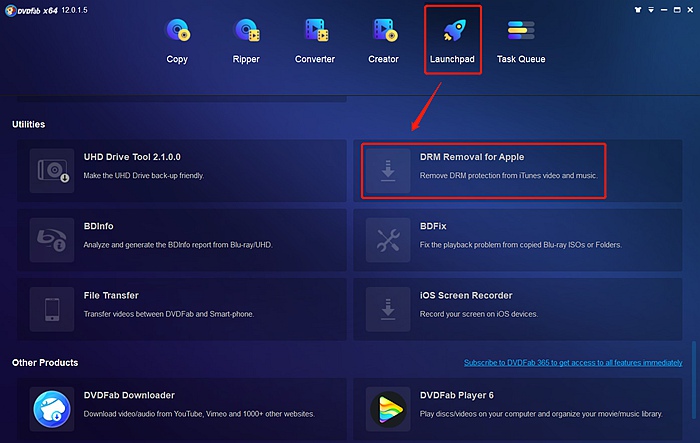Open DRM Removal for Apple title
Screen dimensions: 700x443
[x=472, y=157]
